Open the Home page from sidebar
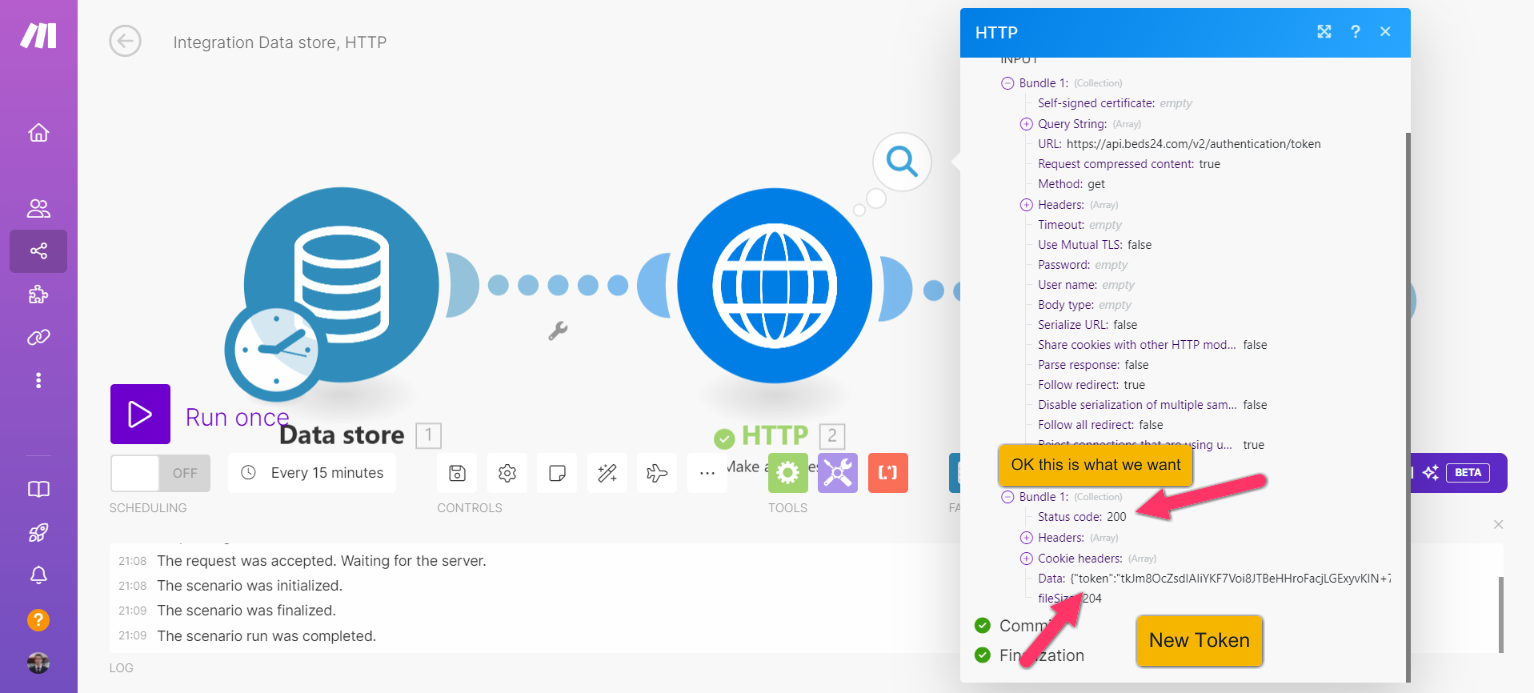This screenshot has height=693, width=1534. click(x=38, y=132)
